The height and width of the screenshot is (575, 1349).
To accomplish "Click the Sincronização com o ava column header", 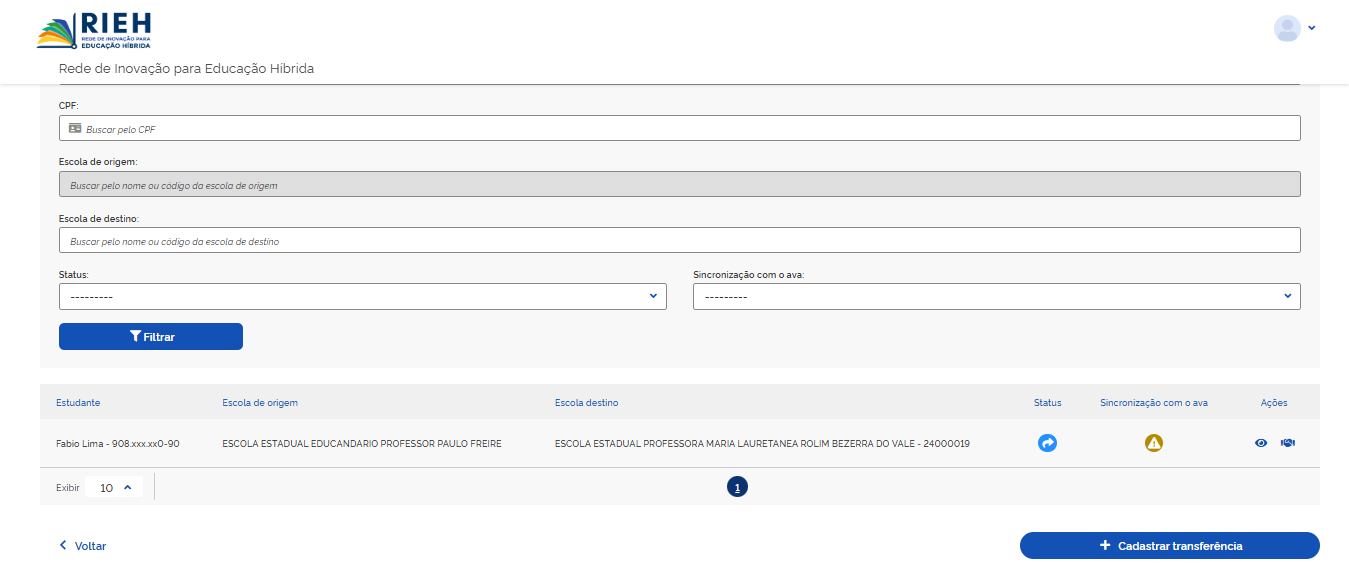I will point(1154,403).
